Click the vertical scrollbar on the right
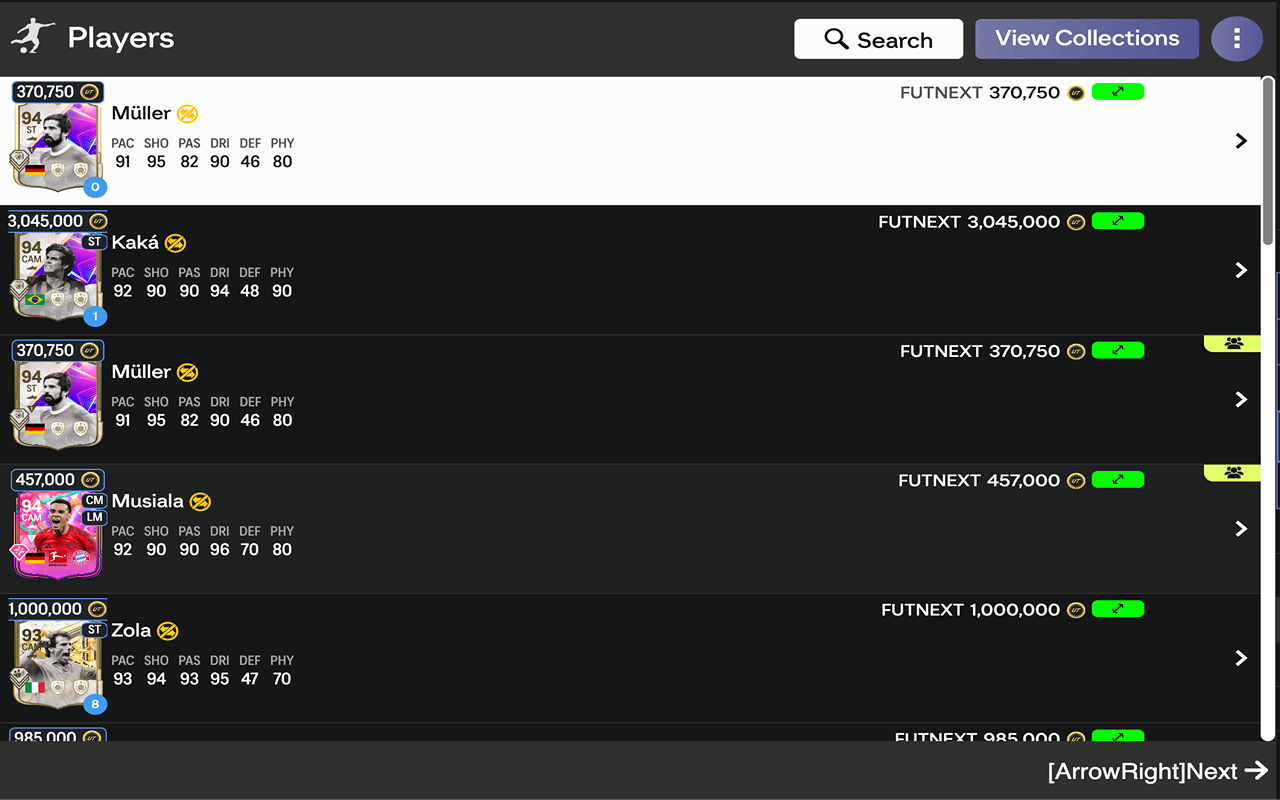This screenshot has width=1280, height=800. tap(1269, 160)
